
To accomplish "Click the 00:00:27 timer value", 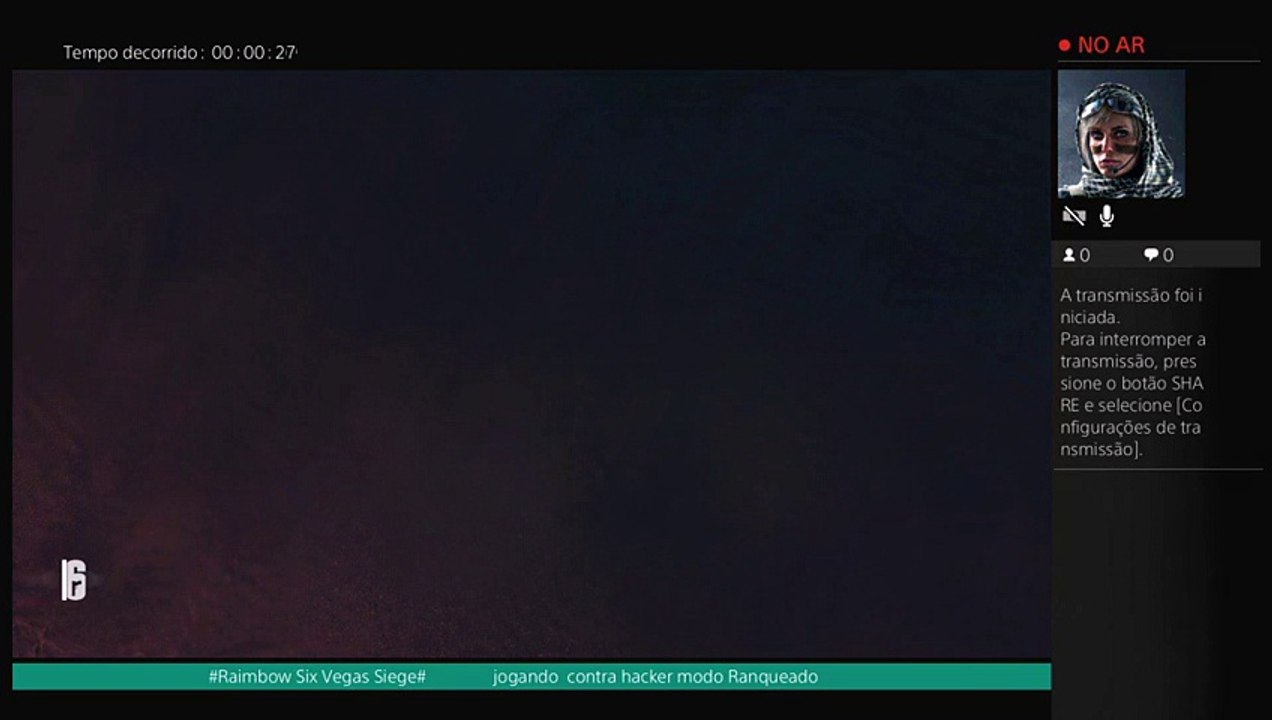I will click(254, 52).
